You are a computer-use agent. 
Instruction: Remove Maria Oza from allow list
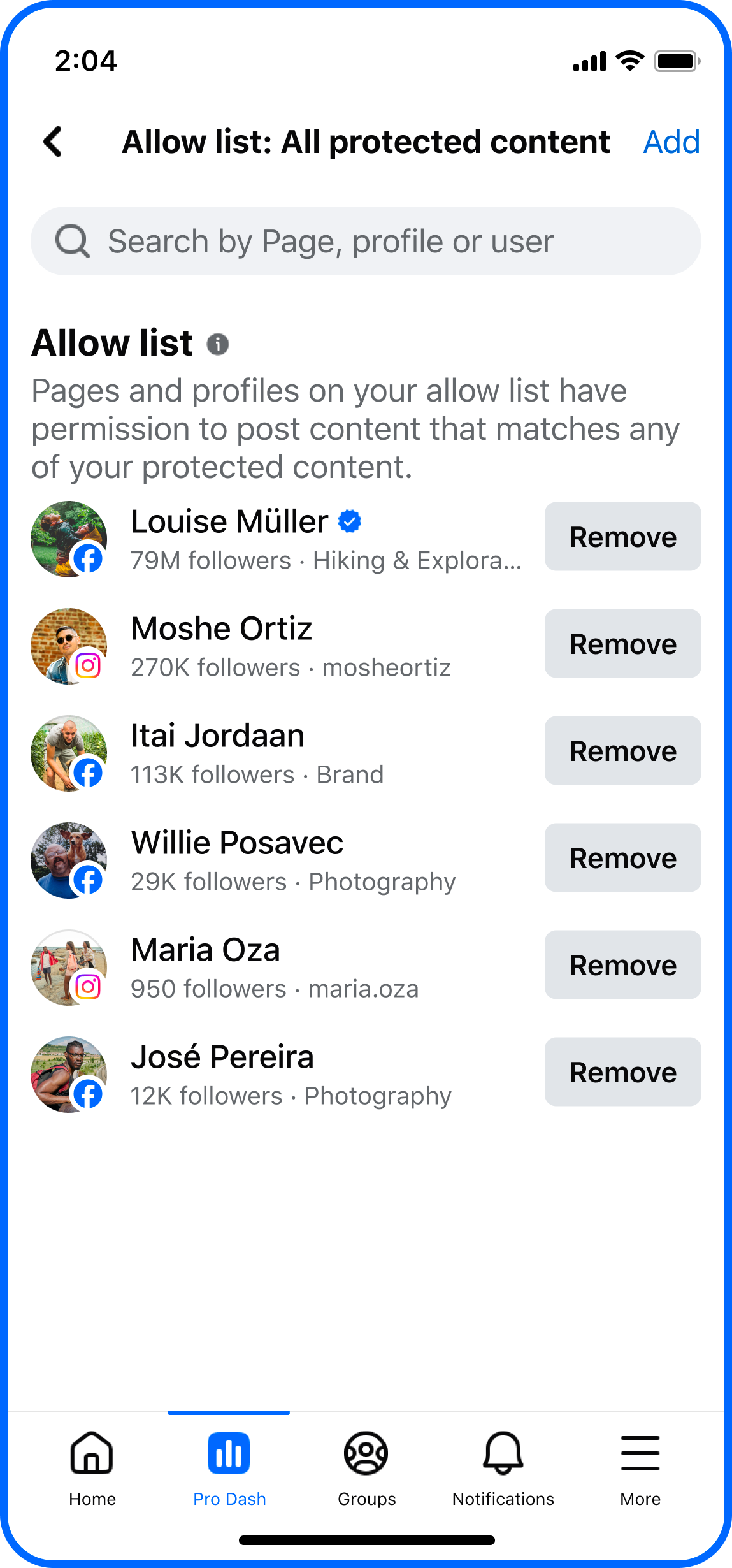(622, 965)
